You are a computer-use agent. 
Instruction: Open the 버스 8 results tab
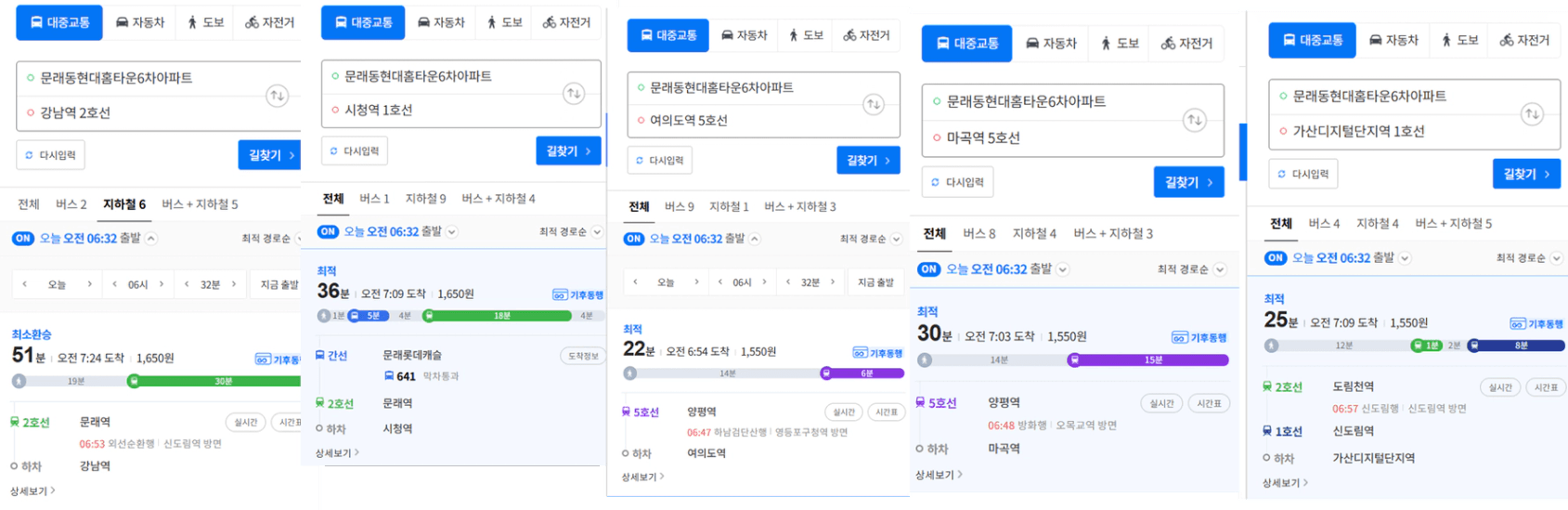click(978, 233)
